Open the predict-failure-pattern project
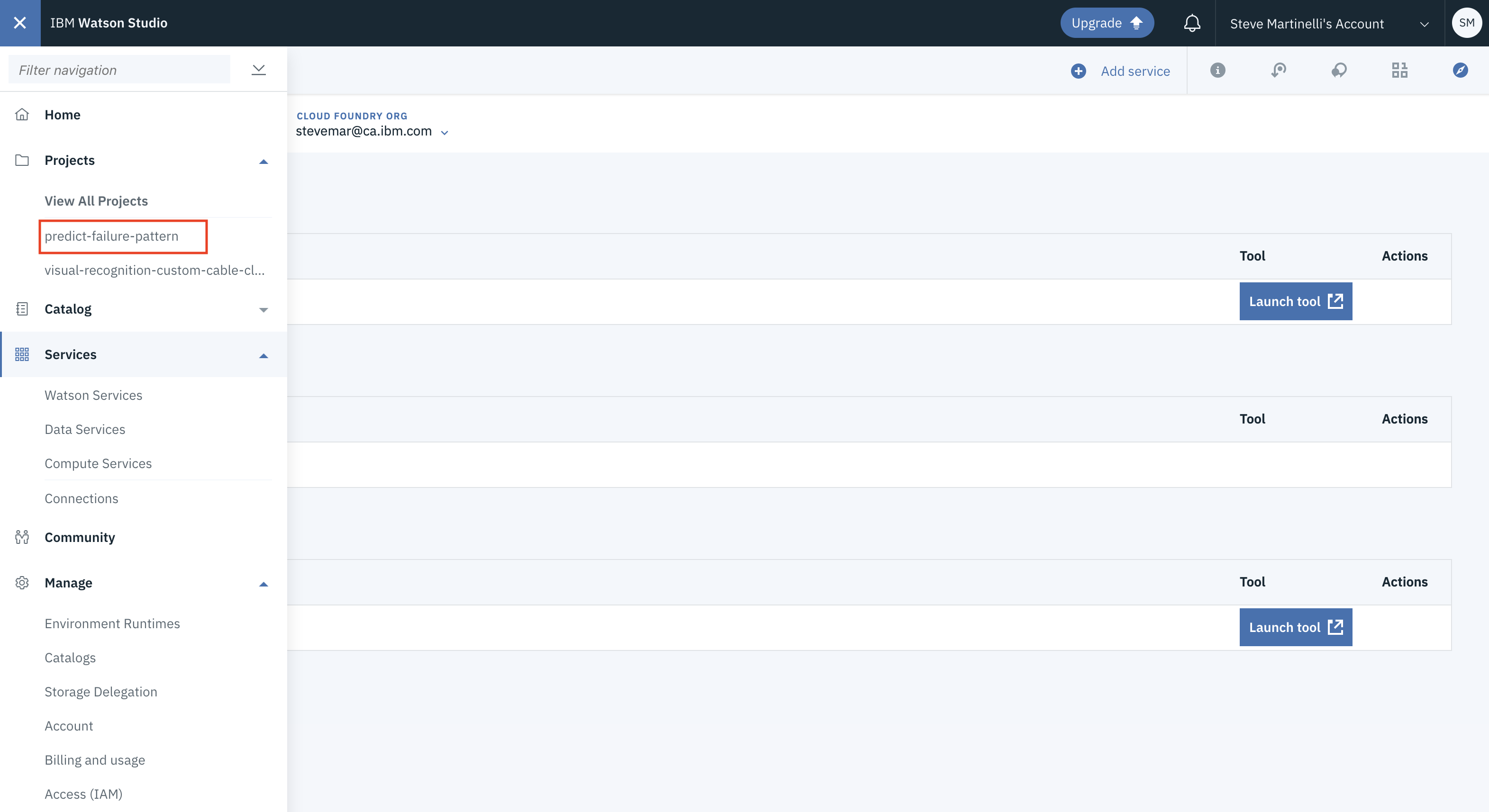This screenshot has width=1489, height=812. tap(111, 236)
